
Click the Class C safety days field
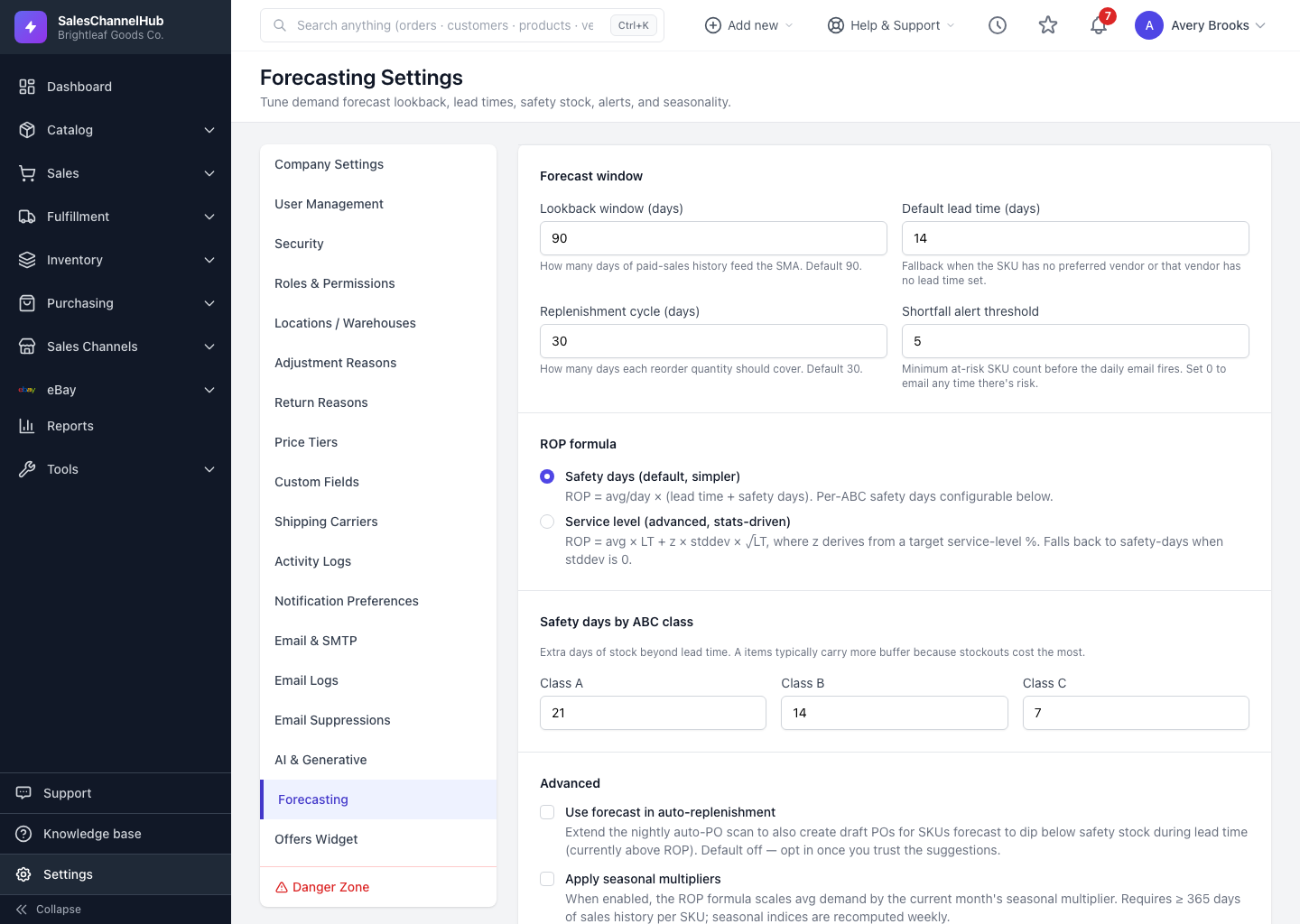pos(1136,713)
